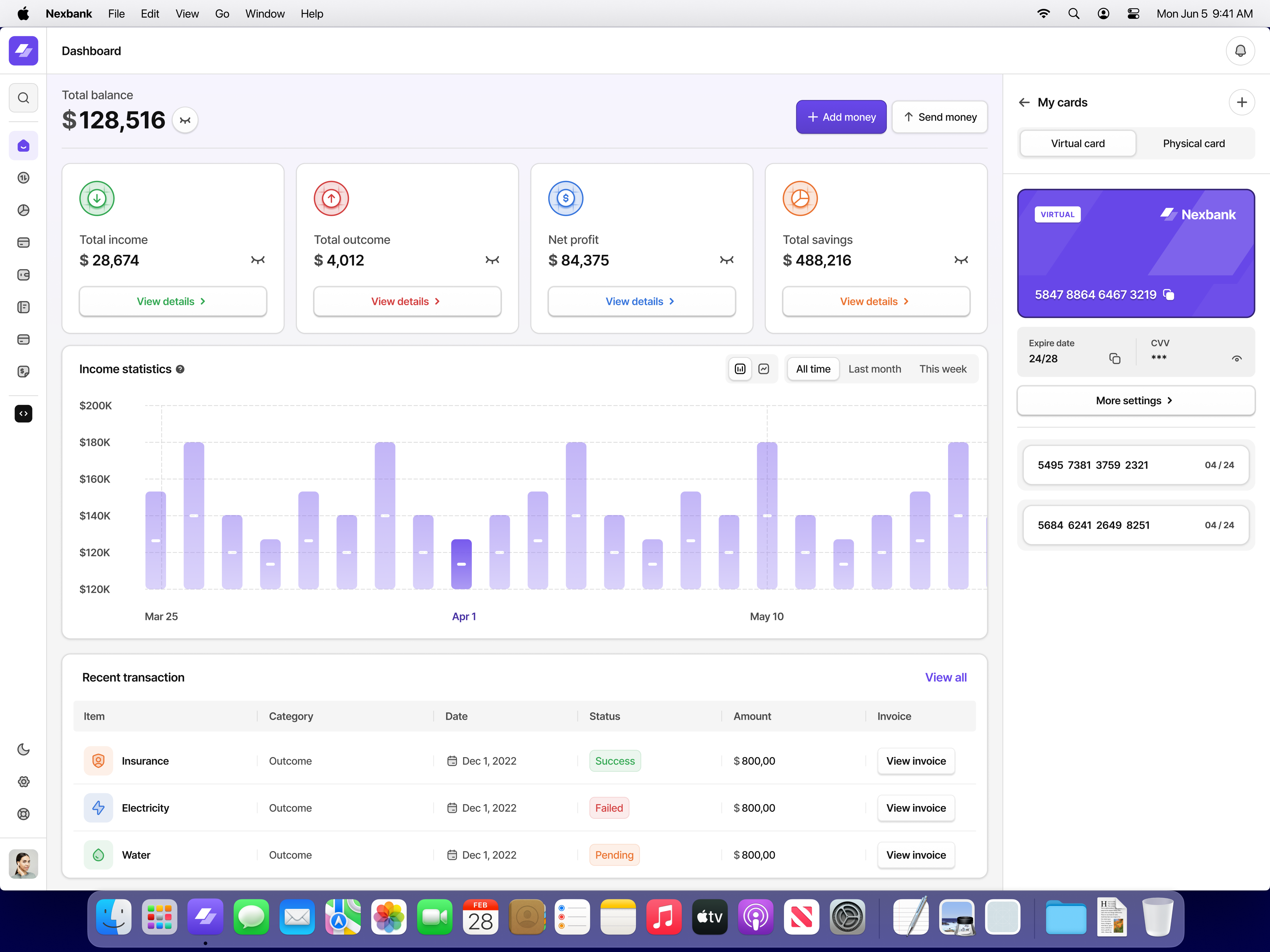Switch to line chart view icon

(x=764, y=369)
